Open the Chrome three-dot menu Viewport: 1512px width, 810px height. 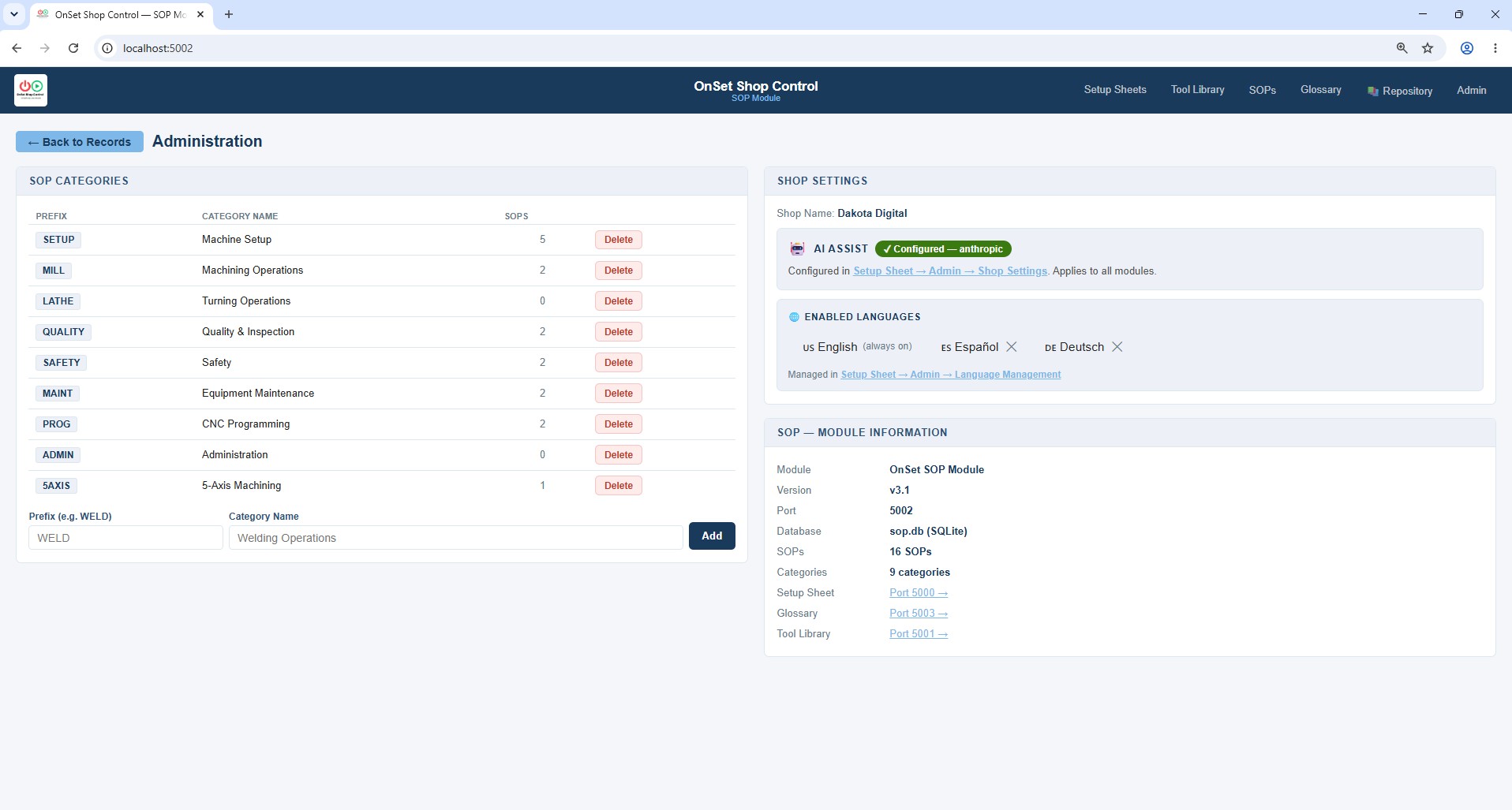point(1495,48)
